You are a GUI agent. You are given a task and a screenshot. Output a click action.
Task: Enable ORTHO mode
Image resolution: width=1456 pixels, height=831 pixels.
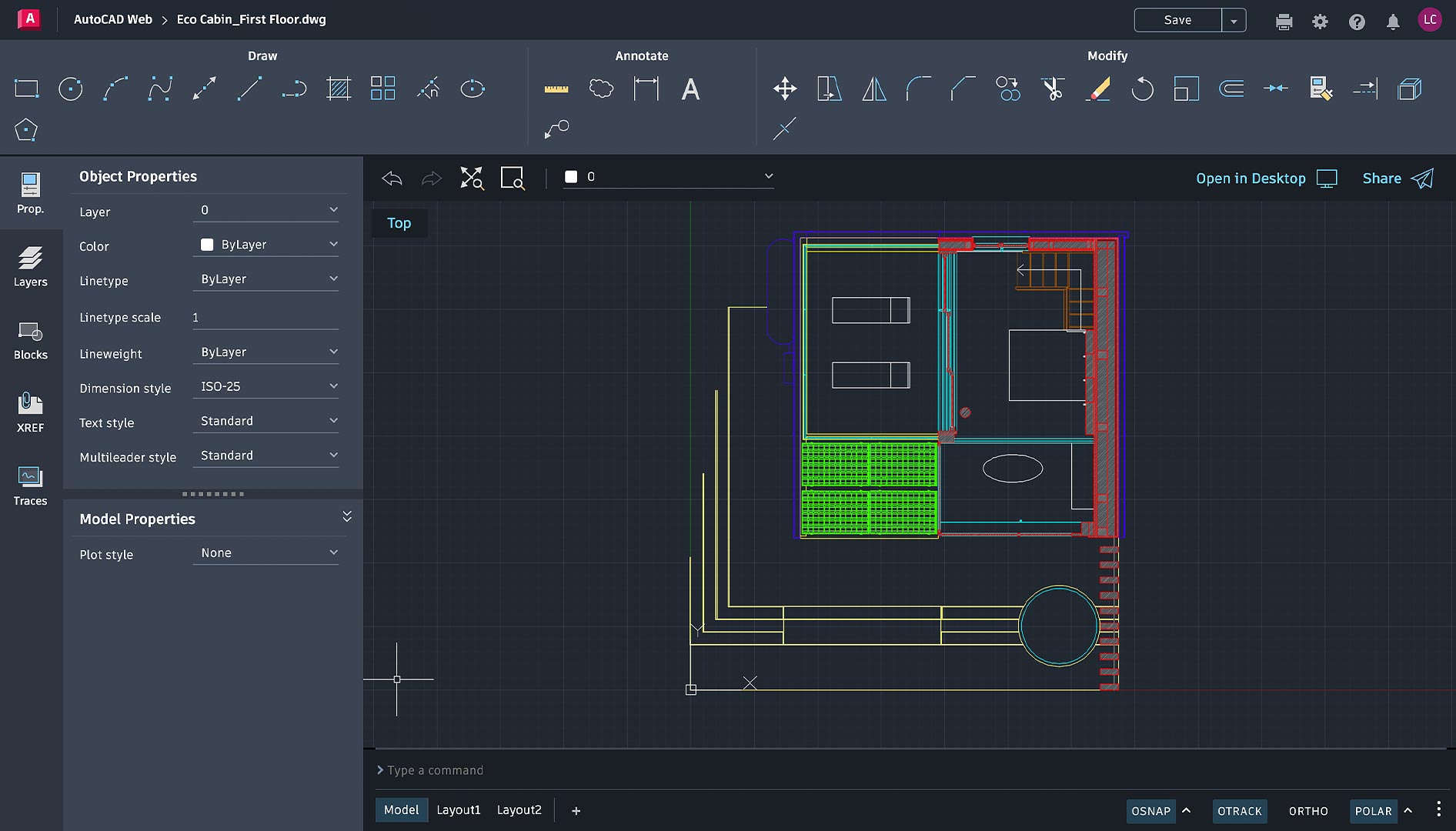pyautogui.click(x=1308, y=811)
